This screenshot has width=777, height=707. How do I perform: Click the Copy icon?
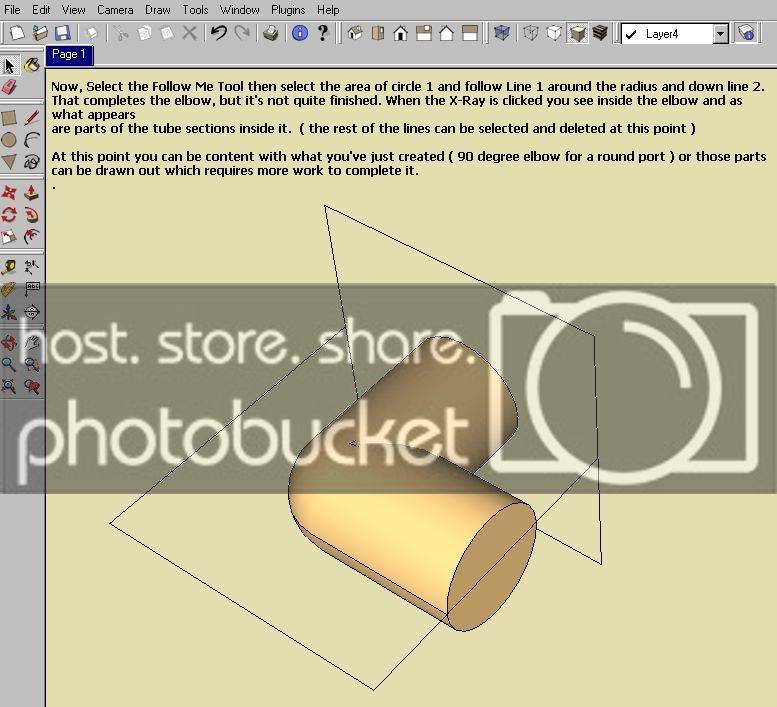[x=144, y=33]
